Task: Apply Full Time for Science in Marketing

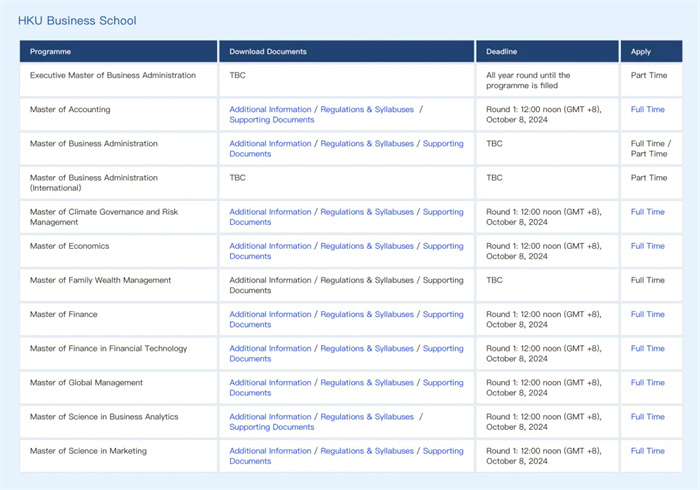Action: click(647, 451)
